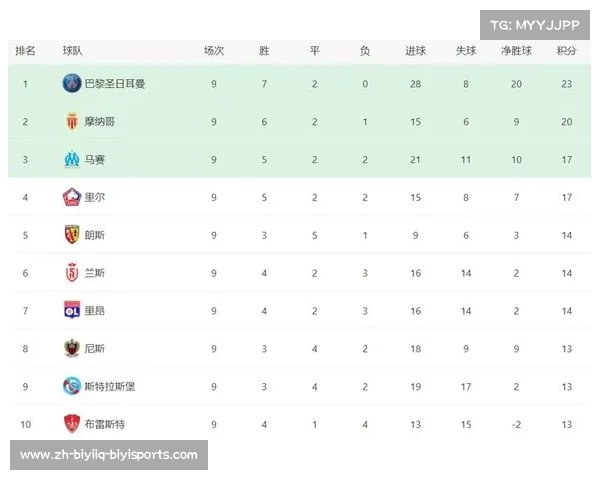Click the Paris Saint-Germain club logo
The width and height of the screenshot is (600, 480).
coord(72,83)
